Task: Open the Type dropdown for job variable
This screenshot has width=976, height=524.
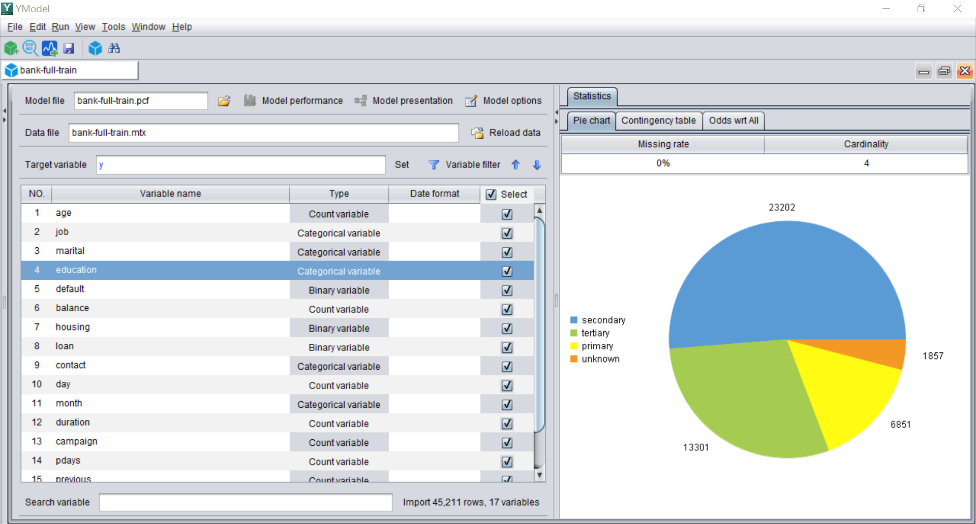Action: pos(339,233)
